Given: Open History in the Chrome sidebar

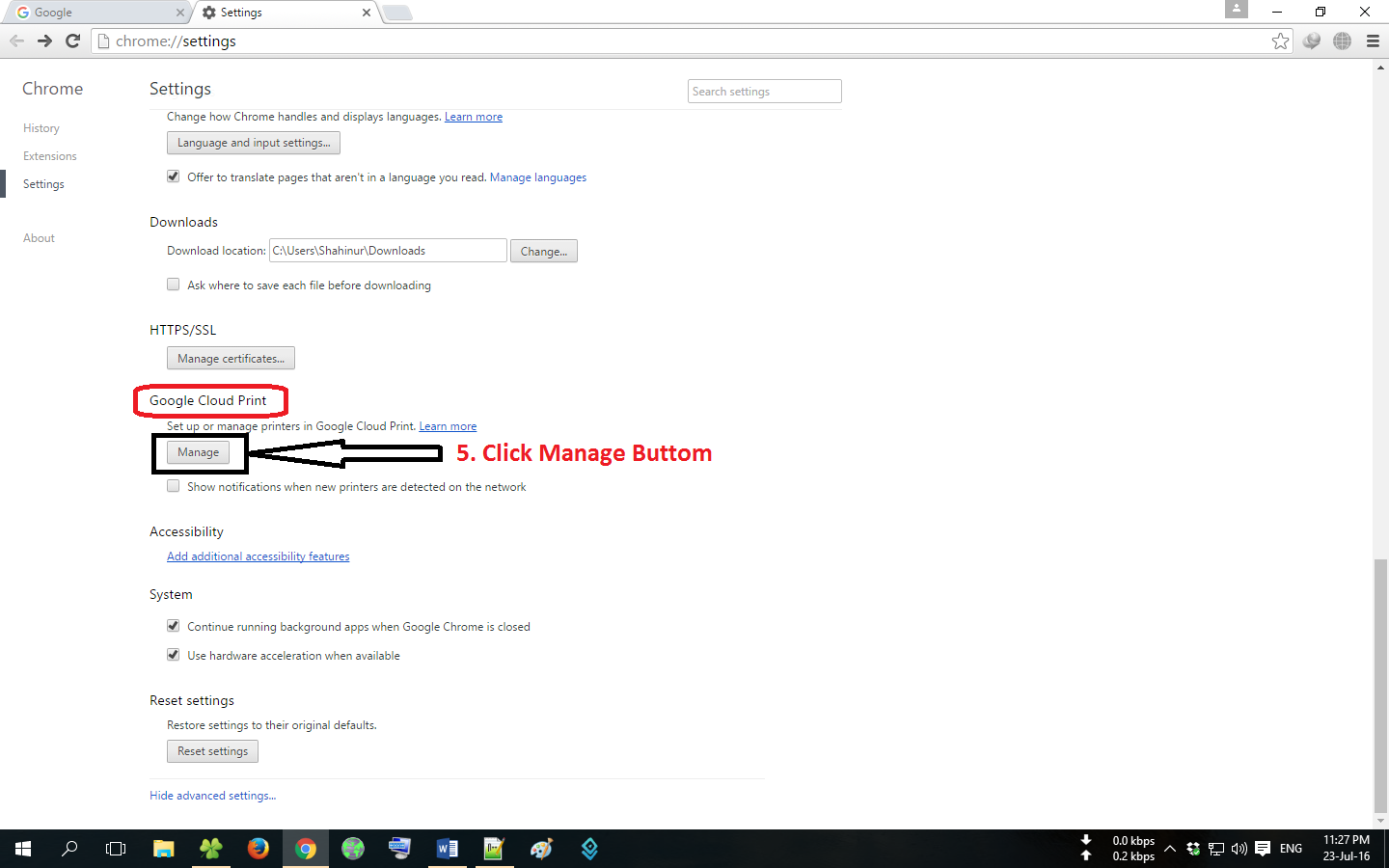Looking at the screenshot, I should pyautogui.click(x=41, y=128).
